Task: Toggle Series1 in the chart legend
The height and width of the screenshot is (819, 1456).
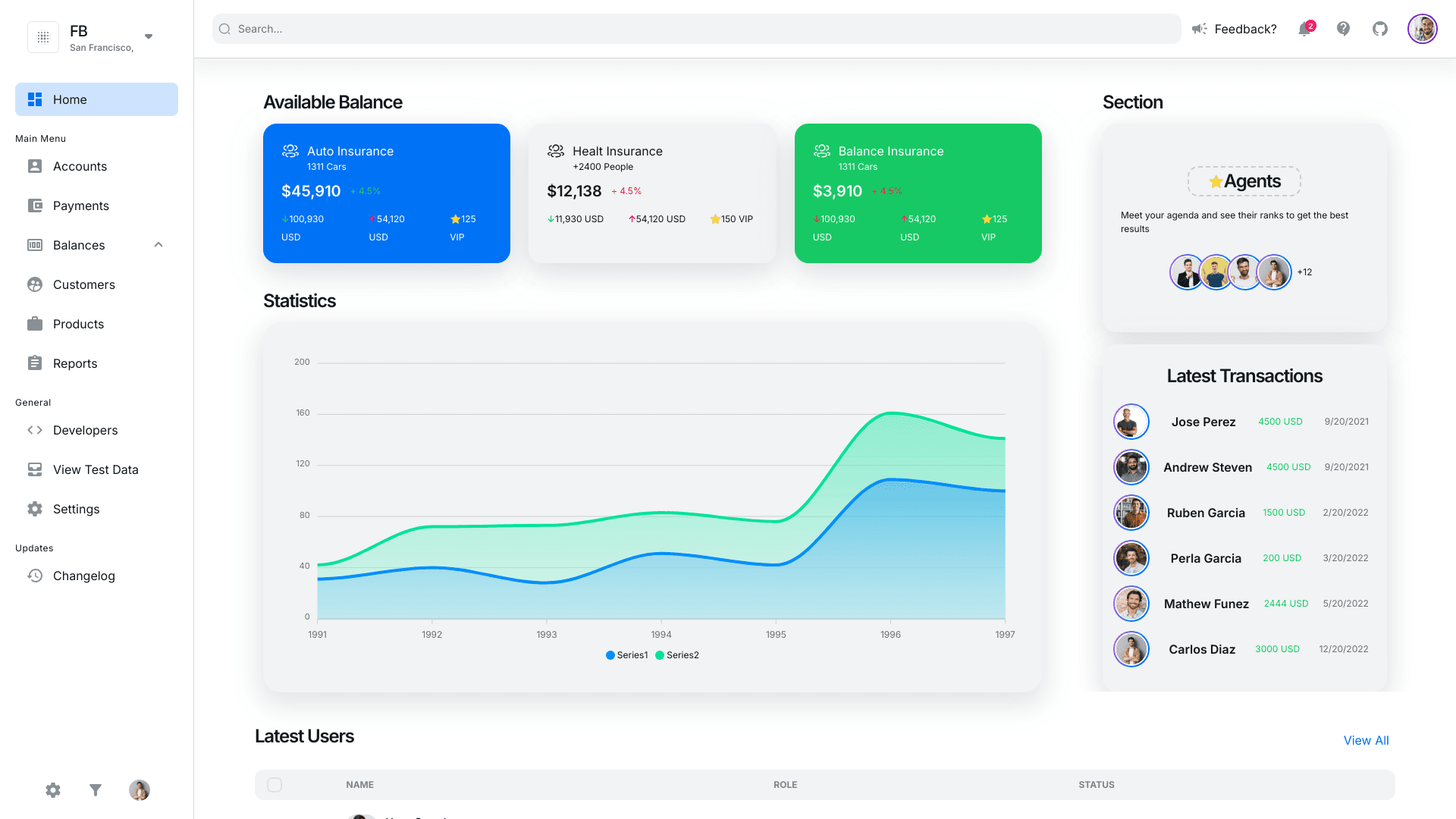Action: (x=627, y=655)
